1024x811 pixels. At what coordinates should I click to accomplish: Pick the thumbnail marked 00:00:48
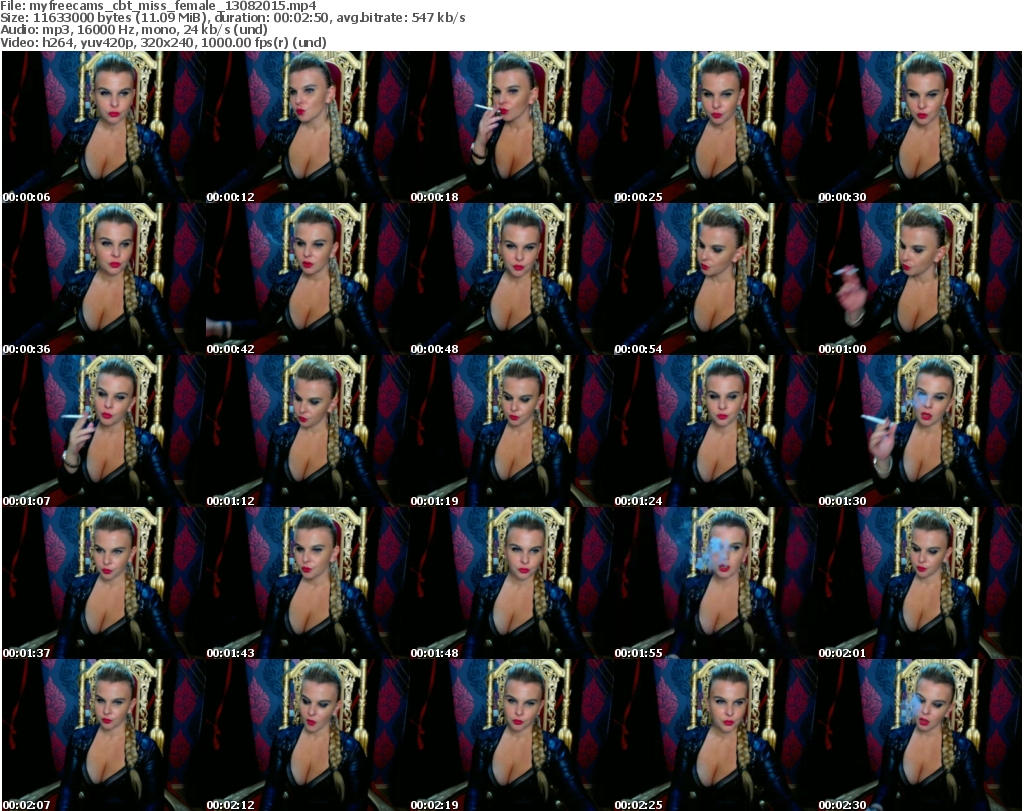click(x=511, y=279)
